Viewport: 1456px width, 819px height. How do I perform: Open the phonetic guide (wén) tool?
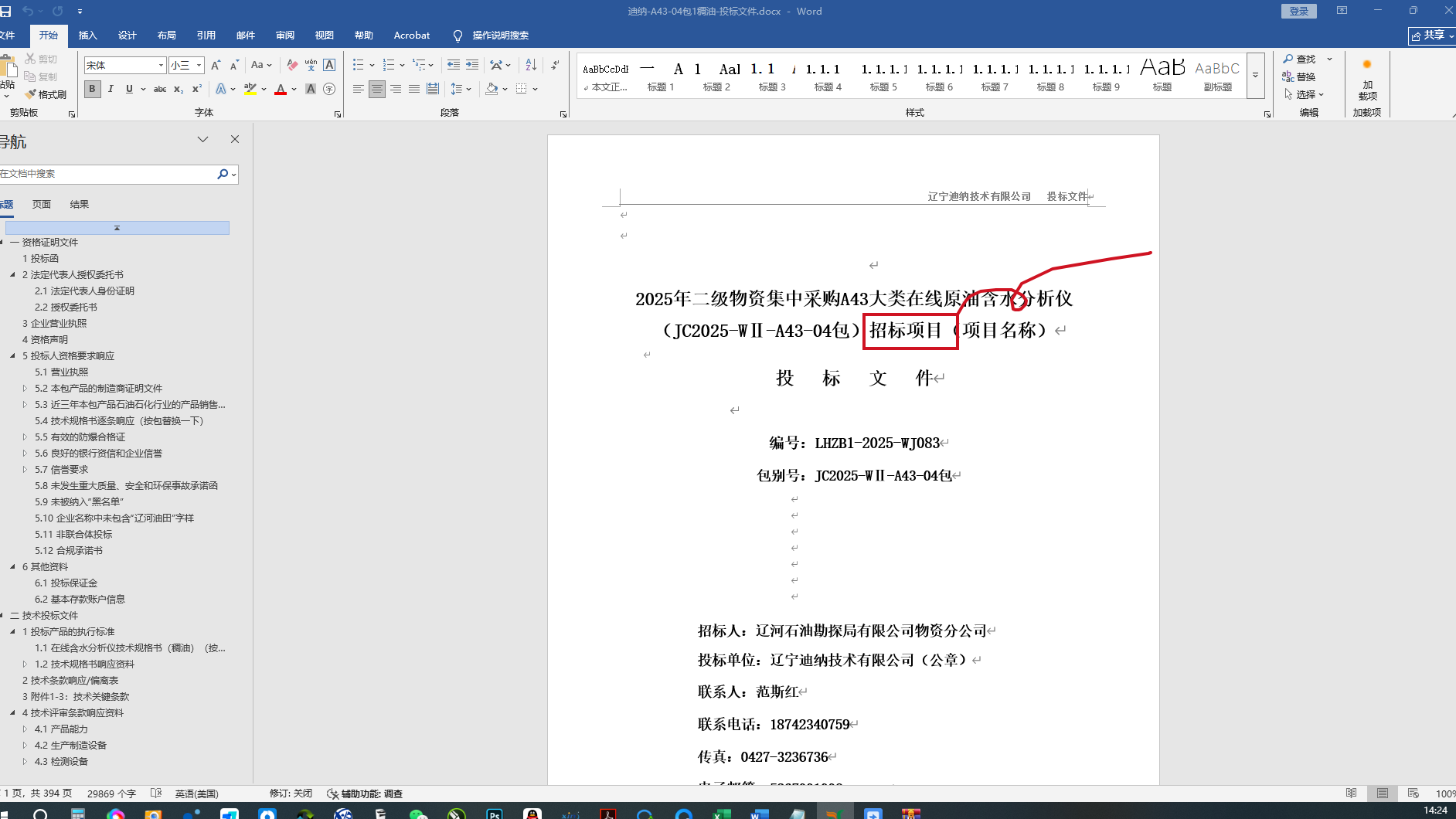pos(311,65)
